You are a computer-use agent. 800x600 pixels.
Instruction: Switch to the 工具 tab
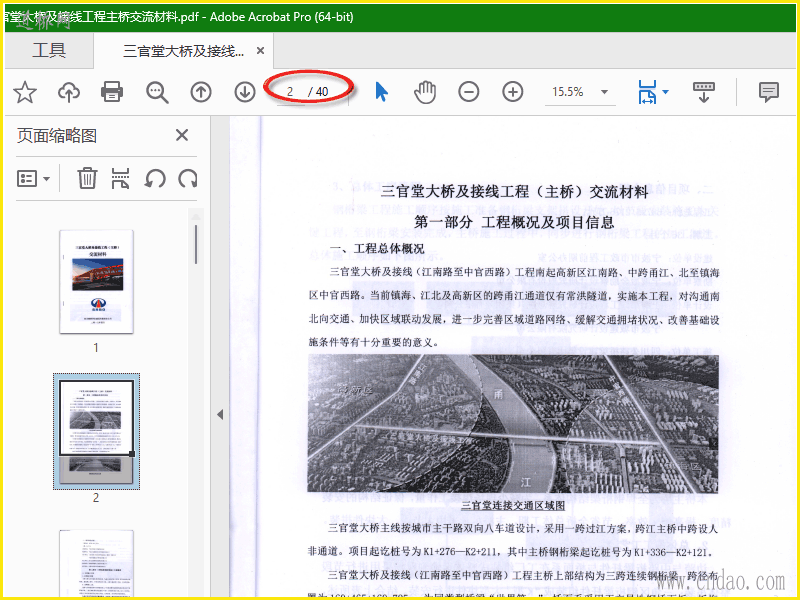(49, 51)
